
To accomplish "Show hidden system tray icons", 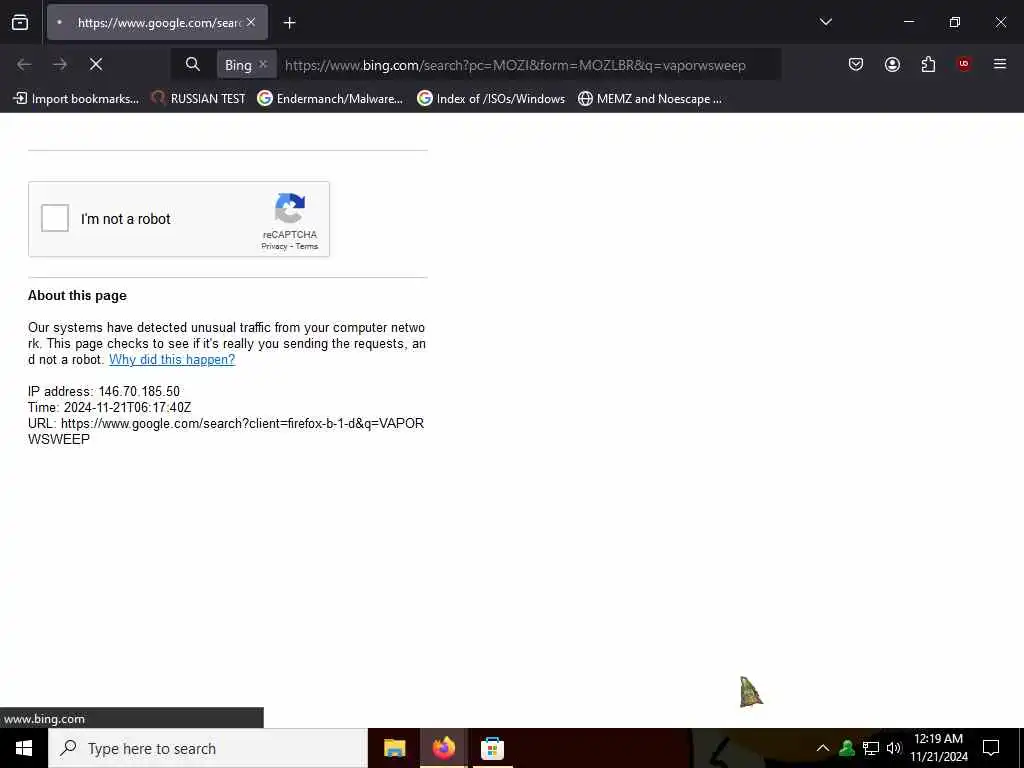I will click(823, 748).
